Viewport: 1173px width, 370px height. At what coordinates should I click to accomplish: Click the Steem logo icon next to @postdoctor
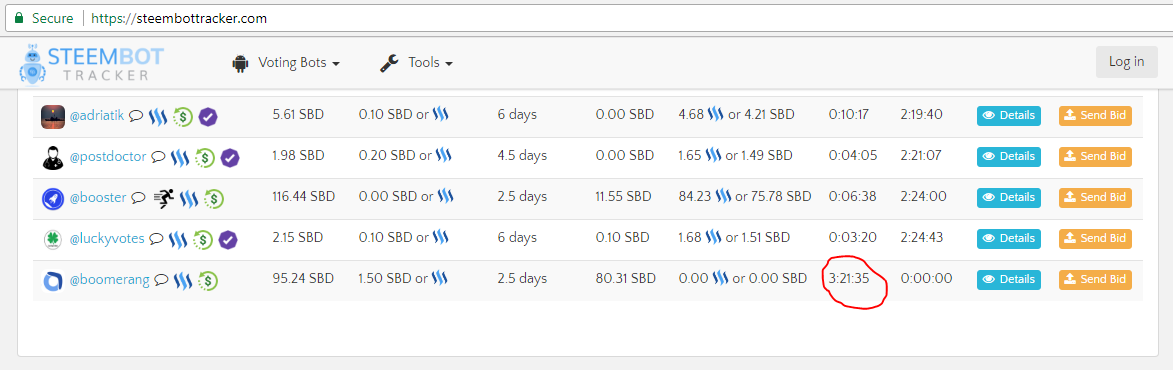click(180, 158)
